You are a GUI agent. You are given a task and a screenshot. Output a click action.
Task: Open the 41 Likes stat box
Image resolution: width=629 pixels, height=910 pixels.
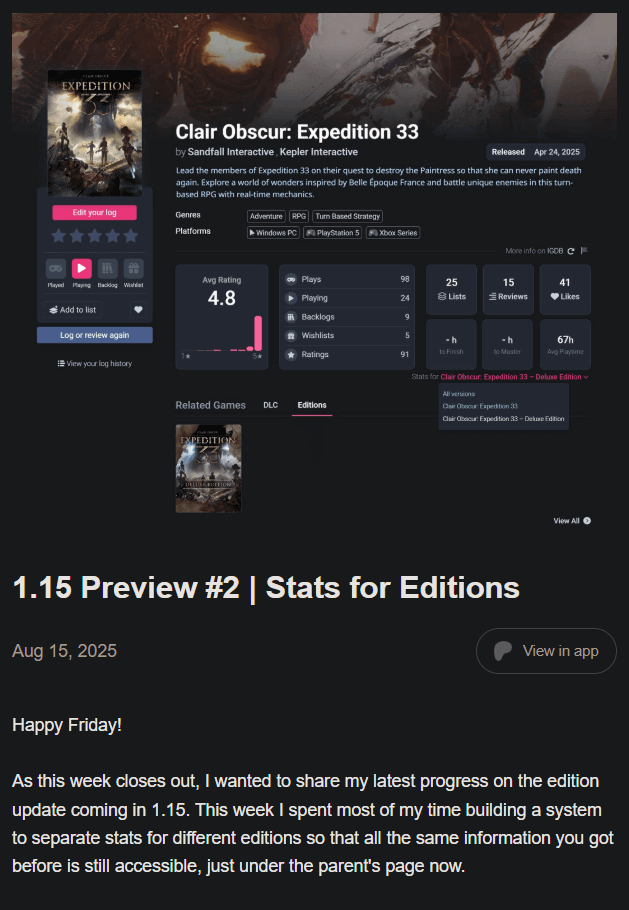point(565,290)
